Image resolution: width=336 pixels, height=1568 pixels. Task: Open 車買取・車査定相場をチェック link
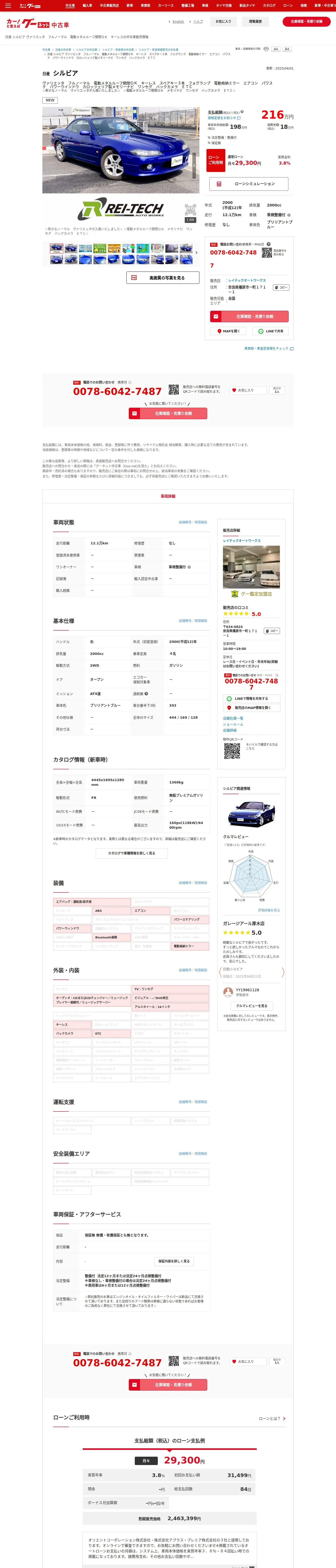click(x=269, y=349)
